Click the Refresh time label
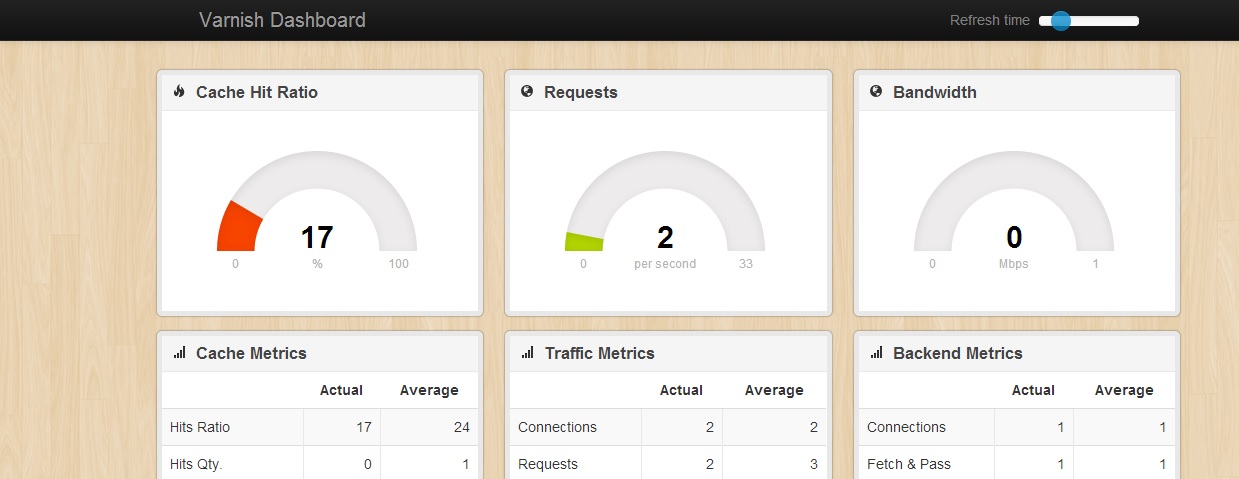This screenshot has height=479, width=1239. click(x=989, y=20)
